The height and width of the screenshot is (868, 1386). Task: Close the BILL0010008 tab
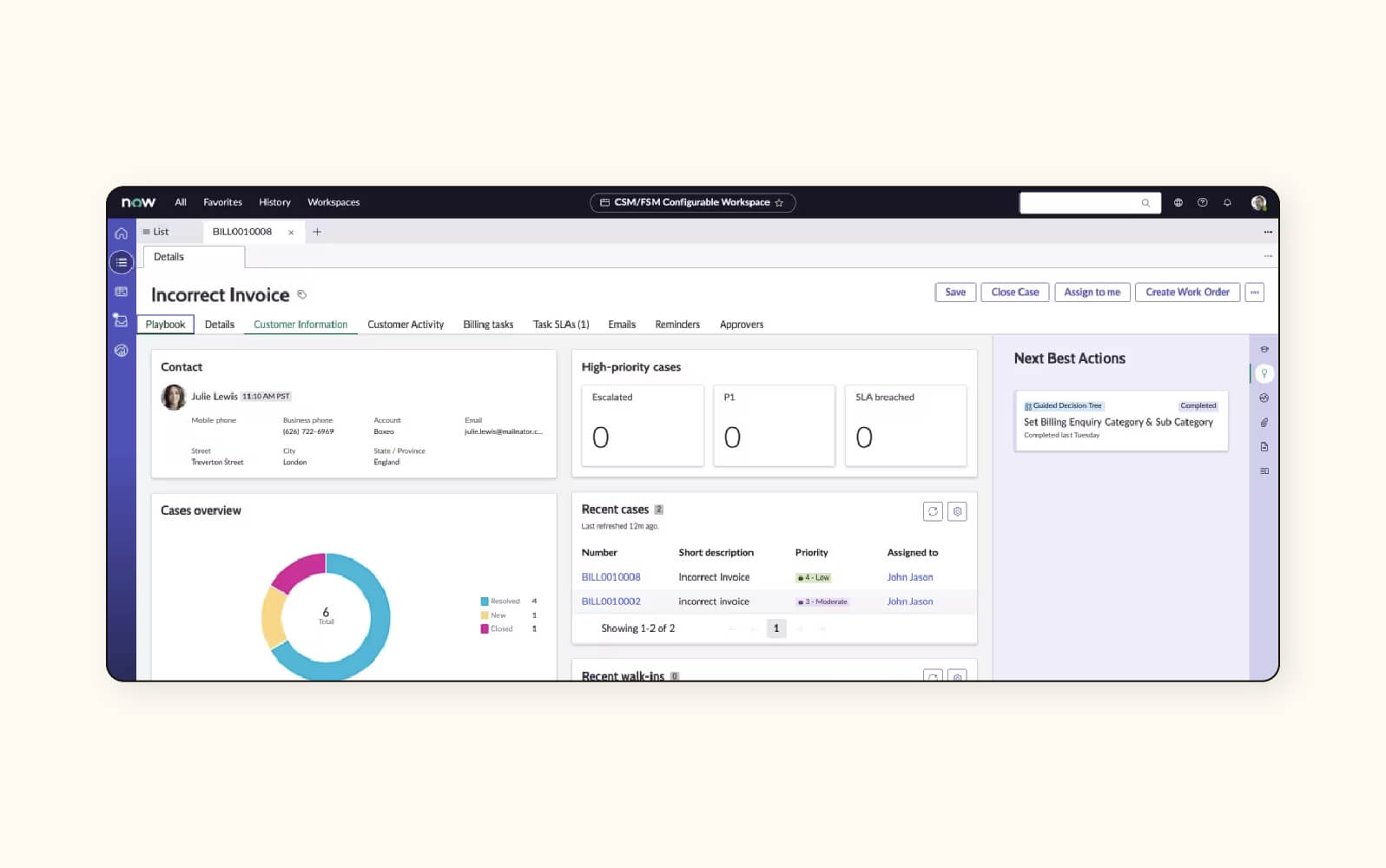pos(291,233)
